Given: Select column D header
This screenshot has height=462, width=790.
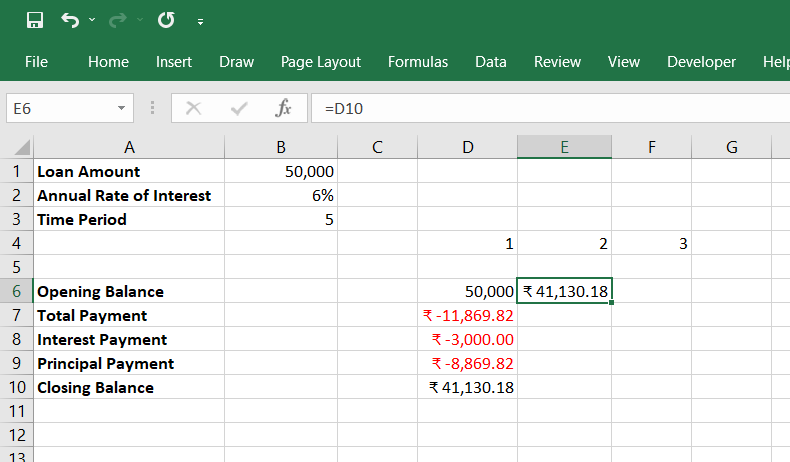Looking at the screenshot, I should click(x=467, y=148).
